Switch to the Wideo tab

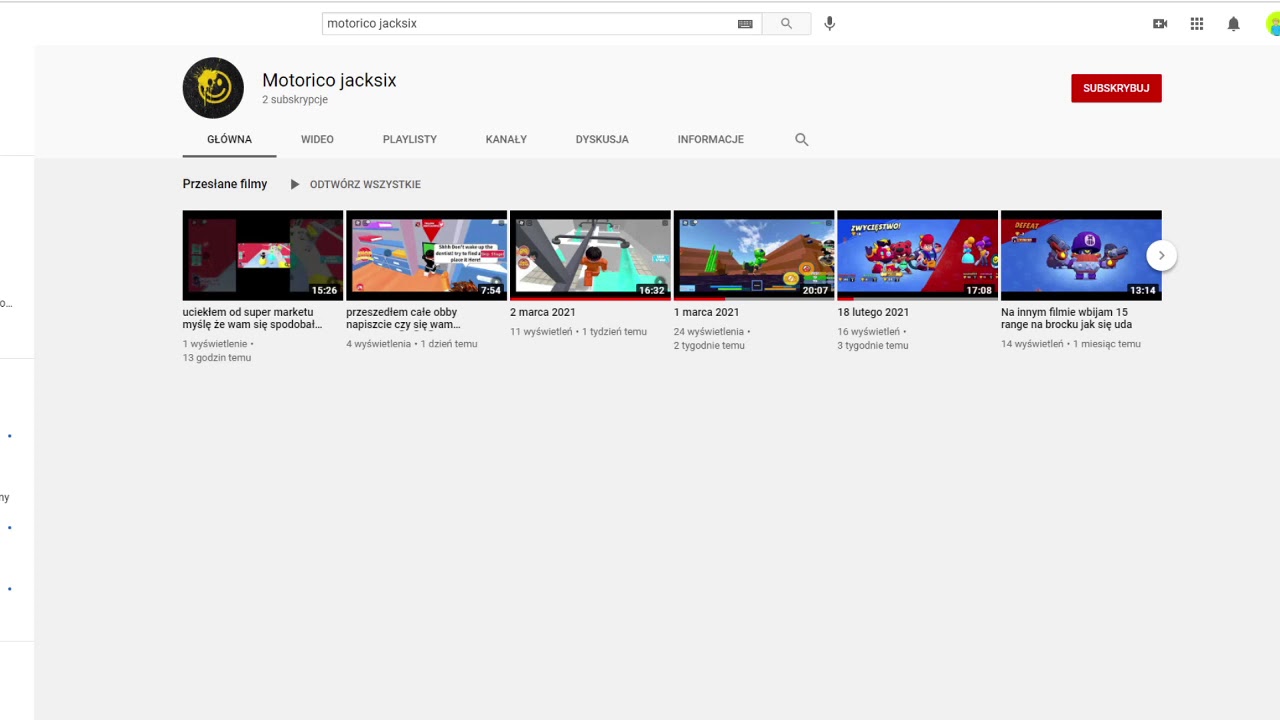(x=317, y=139)
